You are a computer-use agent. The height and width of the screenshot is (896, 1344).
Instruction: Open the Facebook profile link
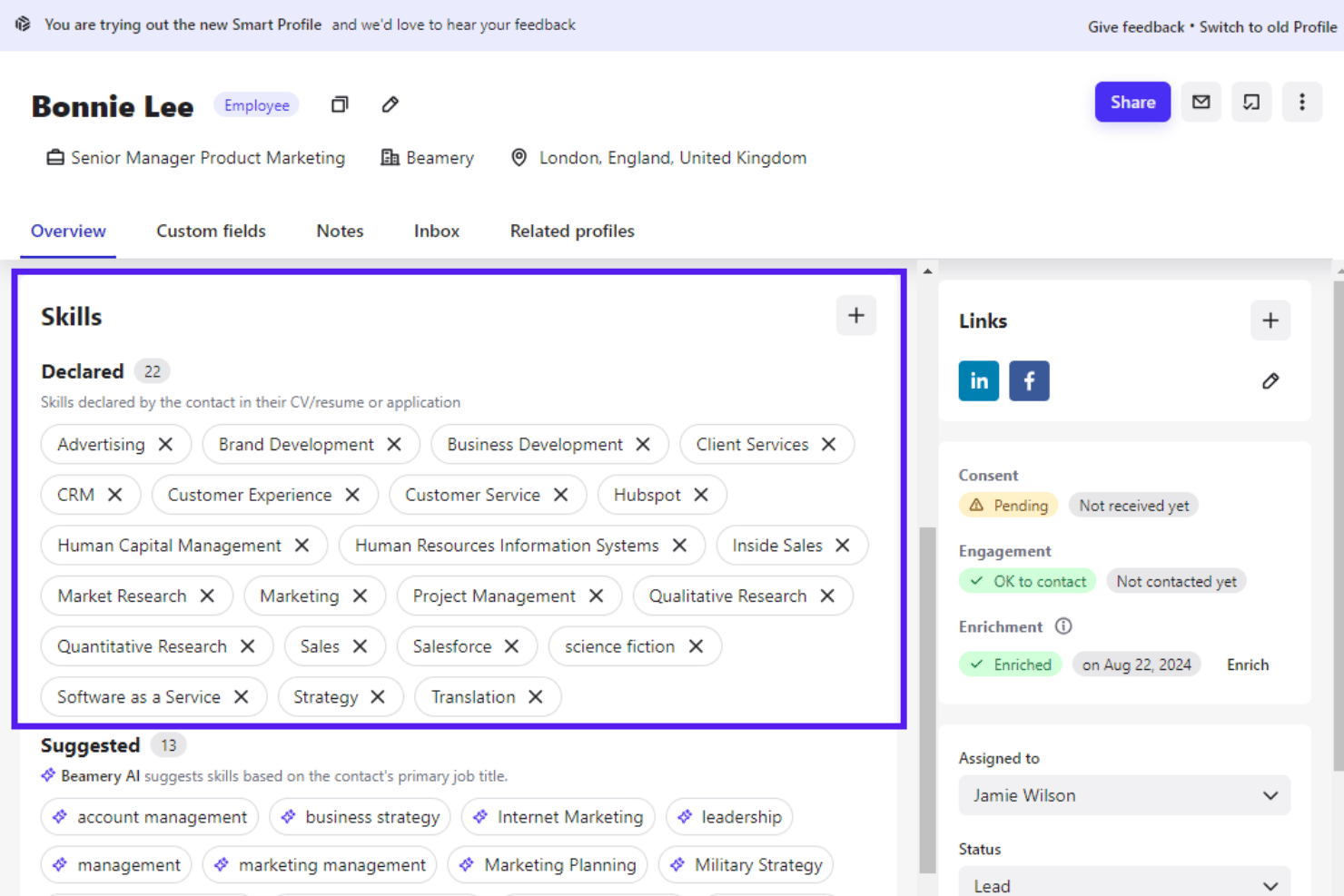(x=1030, y=380)
